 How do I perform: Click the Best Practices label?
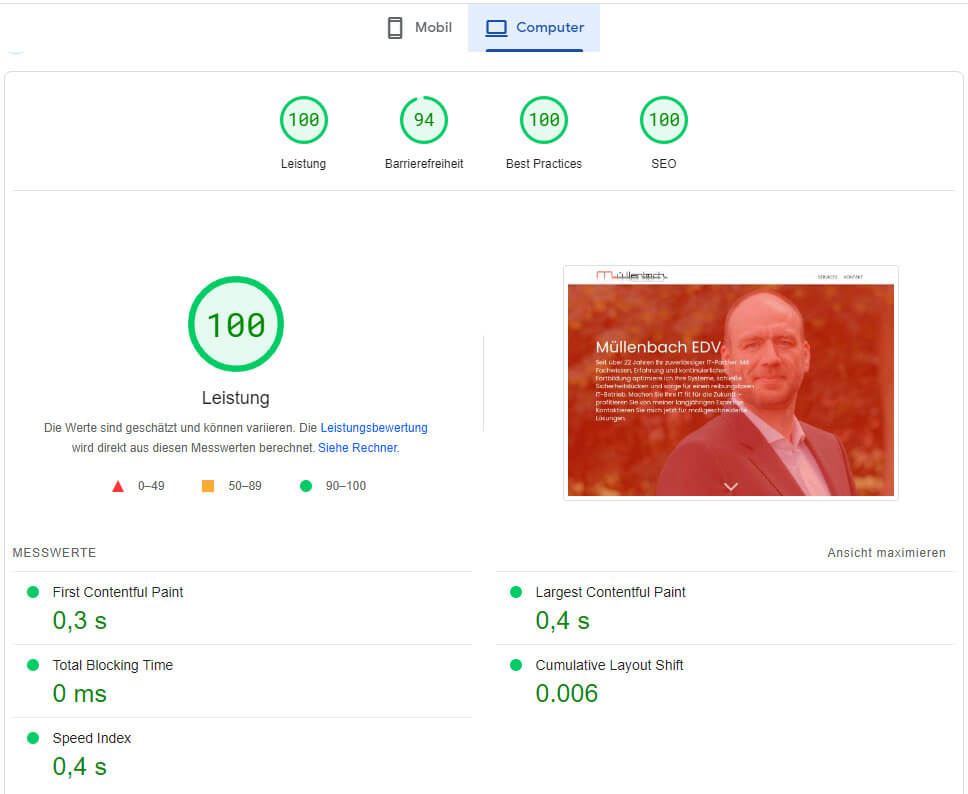pos(544,164)
